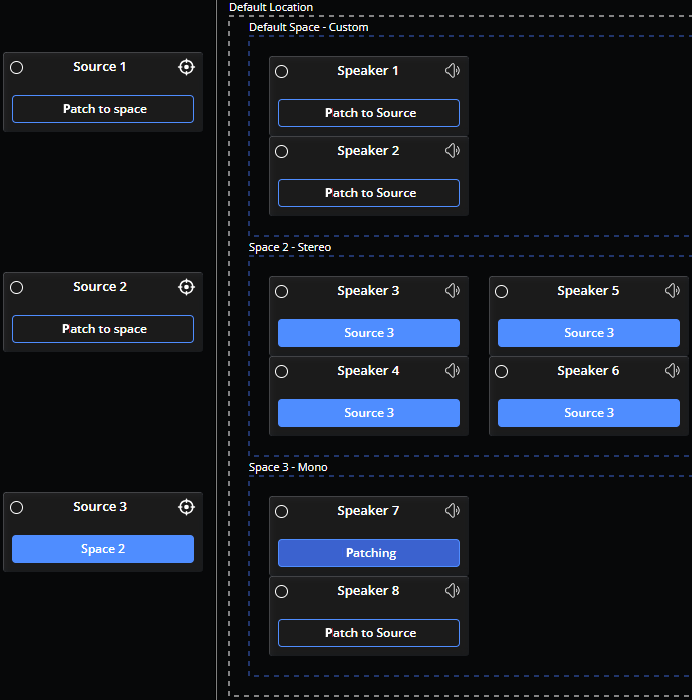The height and width of the screenshot is (700, 692).
Task: Select the Speaker 4 radio circle
Action: (282, 371)
